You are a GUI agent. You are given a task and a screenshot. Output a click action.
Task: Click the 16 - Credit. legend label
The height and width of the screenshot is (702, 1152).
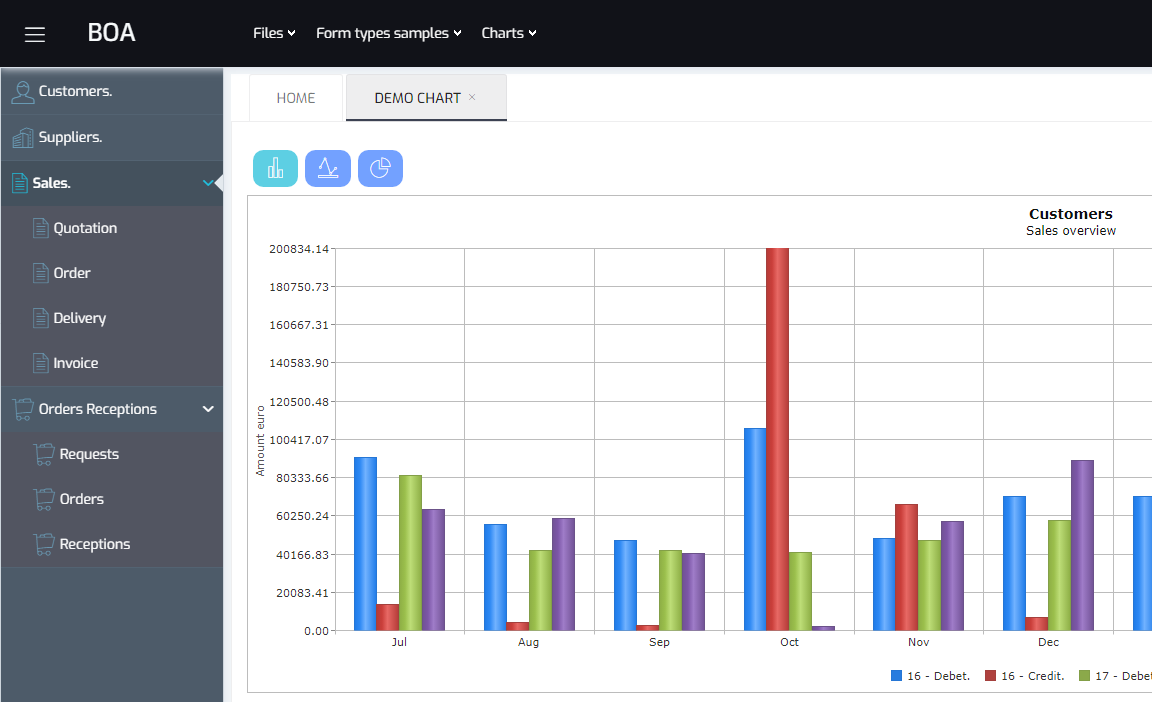[x=1032, y=676]
